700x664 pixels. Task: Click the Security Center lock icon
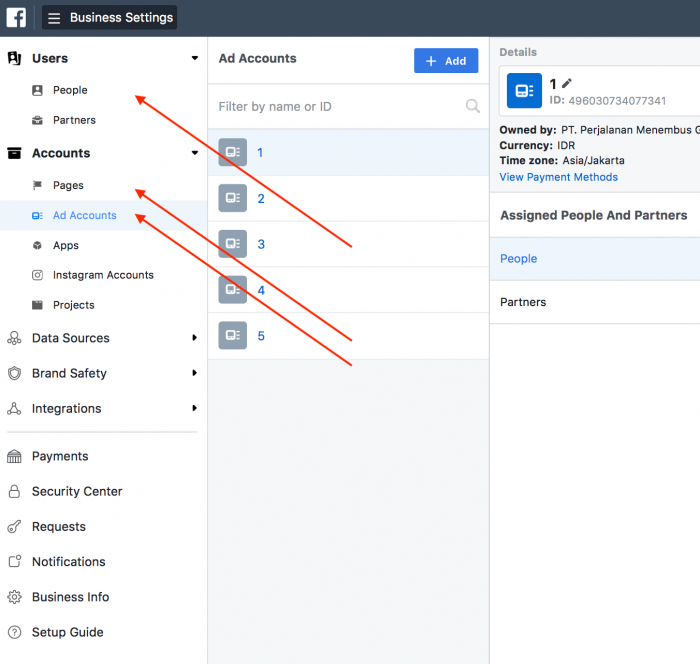(x=14, y=492)
